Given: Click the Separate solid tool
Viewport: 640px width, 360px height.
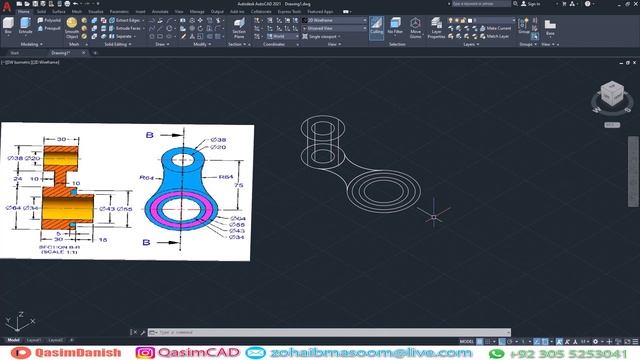Looking at the screenshot, I should click(122, 36).
